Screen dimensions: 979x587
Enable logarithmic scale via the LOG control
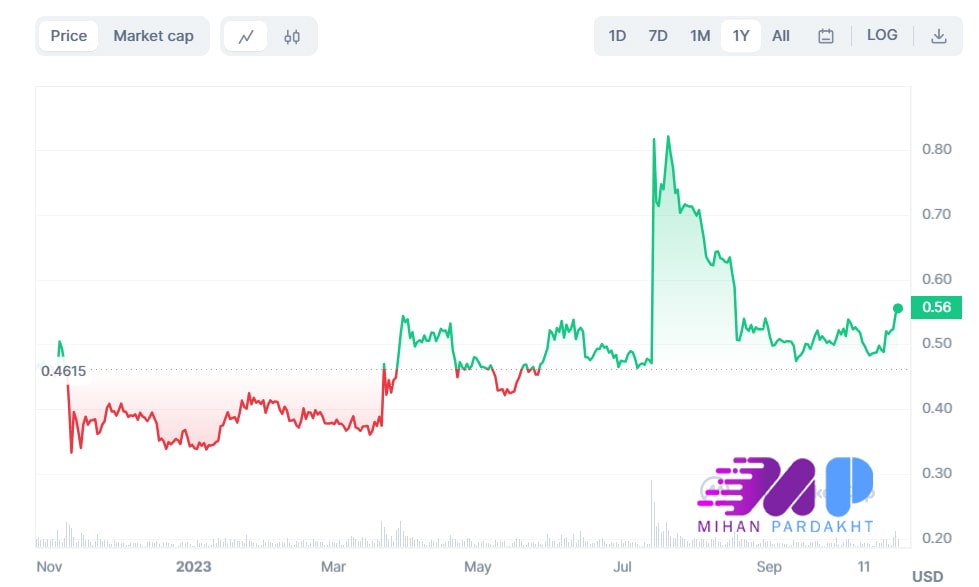pyautogui.click(x=882, y=34)
